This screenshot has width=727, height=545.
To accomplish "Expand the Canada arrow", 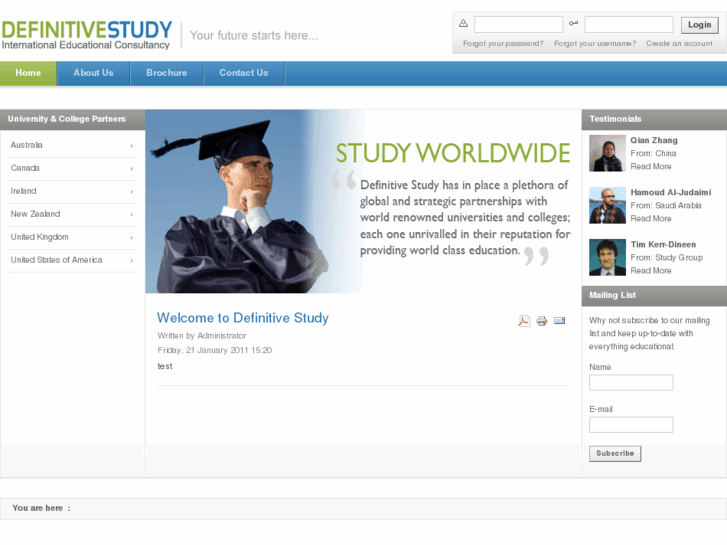I will [132, 169].
